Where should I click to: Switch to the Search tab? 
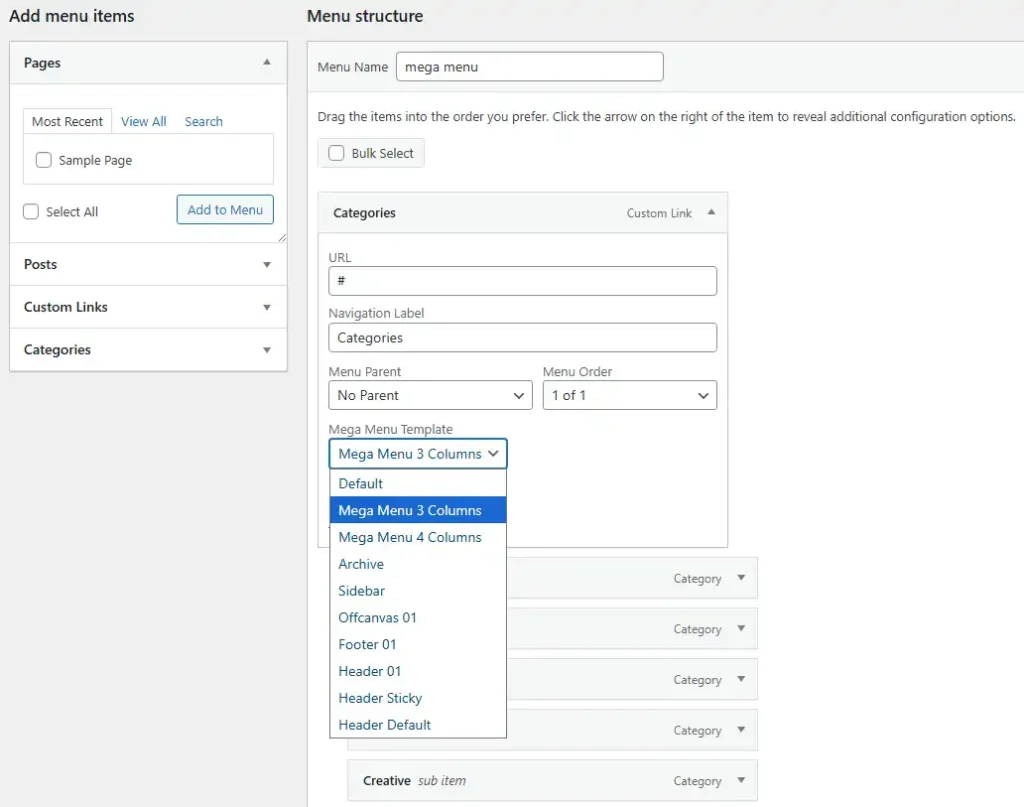tap(203, 122)
